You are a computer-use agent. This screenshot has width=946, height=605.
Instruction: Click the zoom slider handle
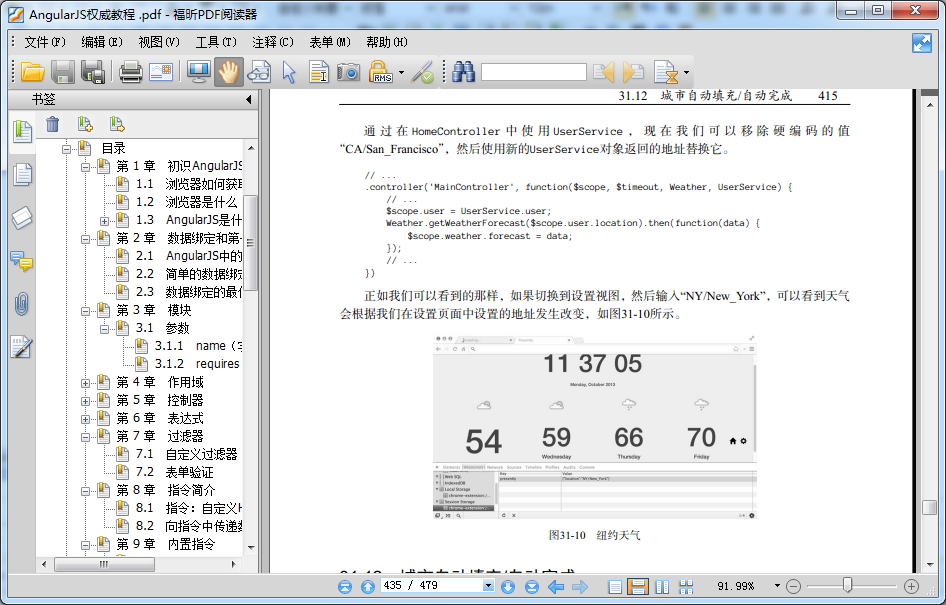(848, 585)
